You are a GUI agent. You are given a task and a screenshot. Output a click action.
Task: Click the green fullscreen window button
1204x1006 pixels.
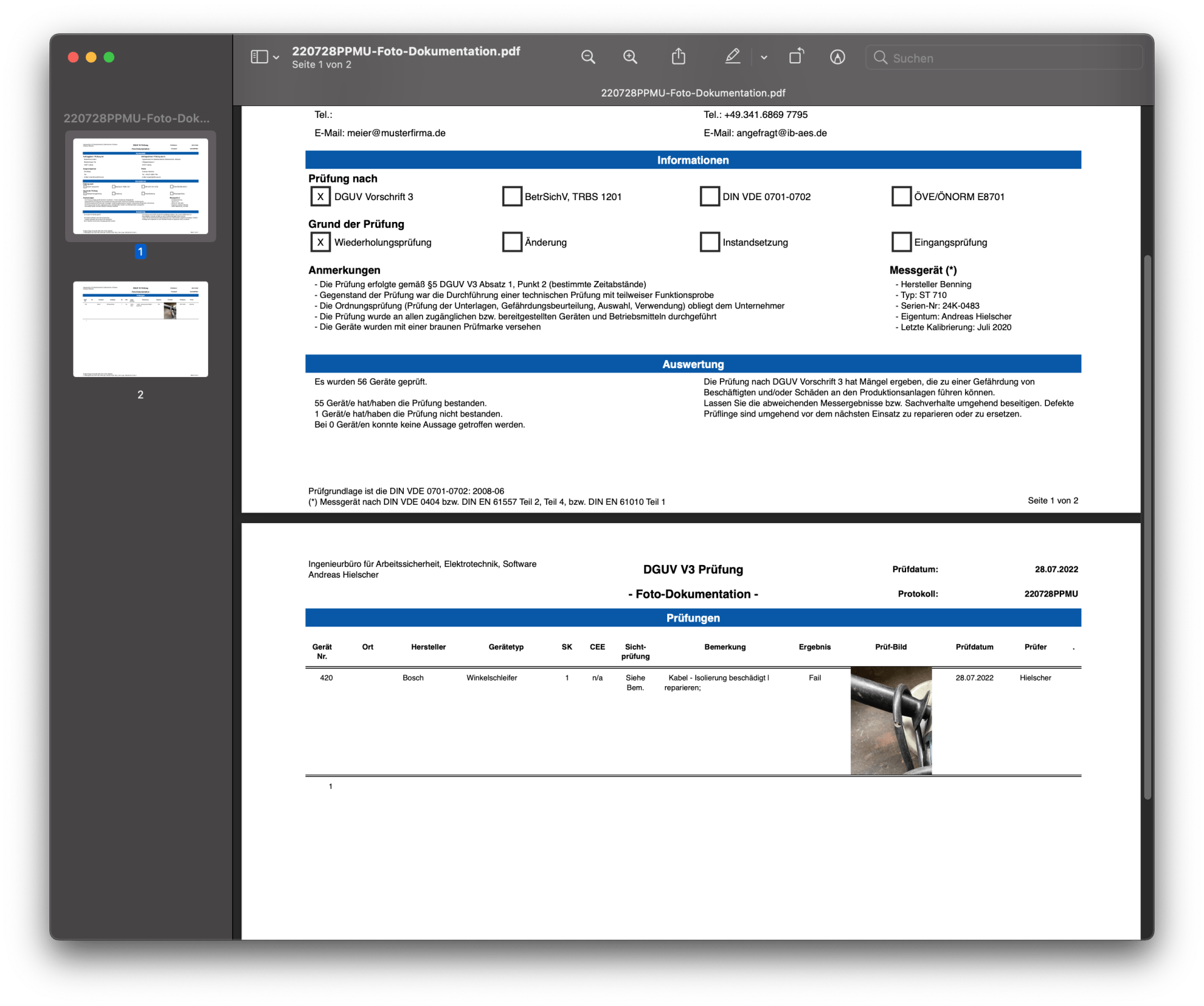tap(109, 57)
